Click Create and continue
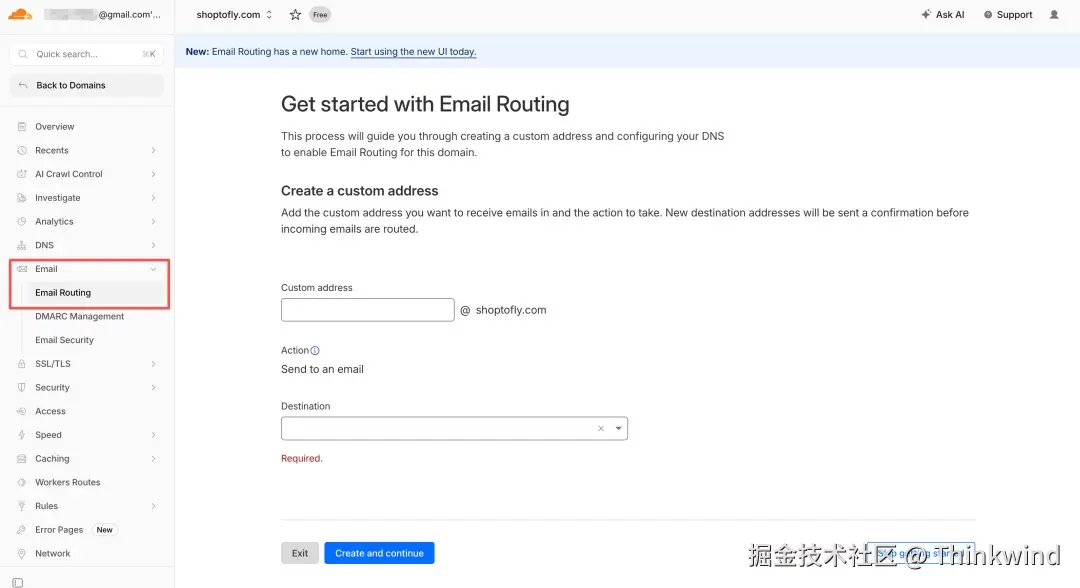Viewport: 1080px width, 588px height. [x=380, y=553]
